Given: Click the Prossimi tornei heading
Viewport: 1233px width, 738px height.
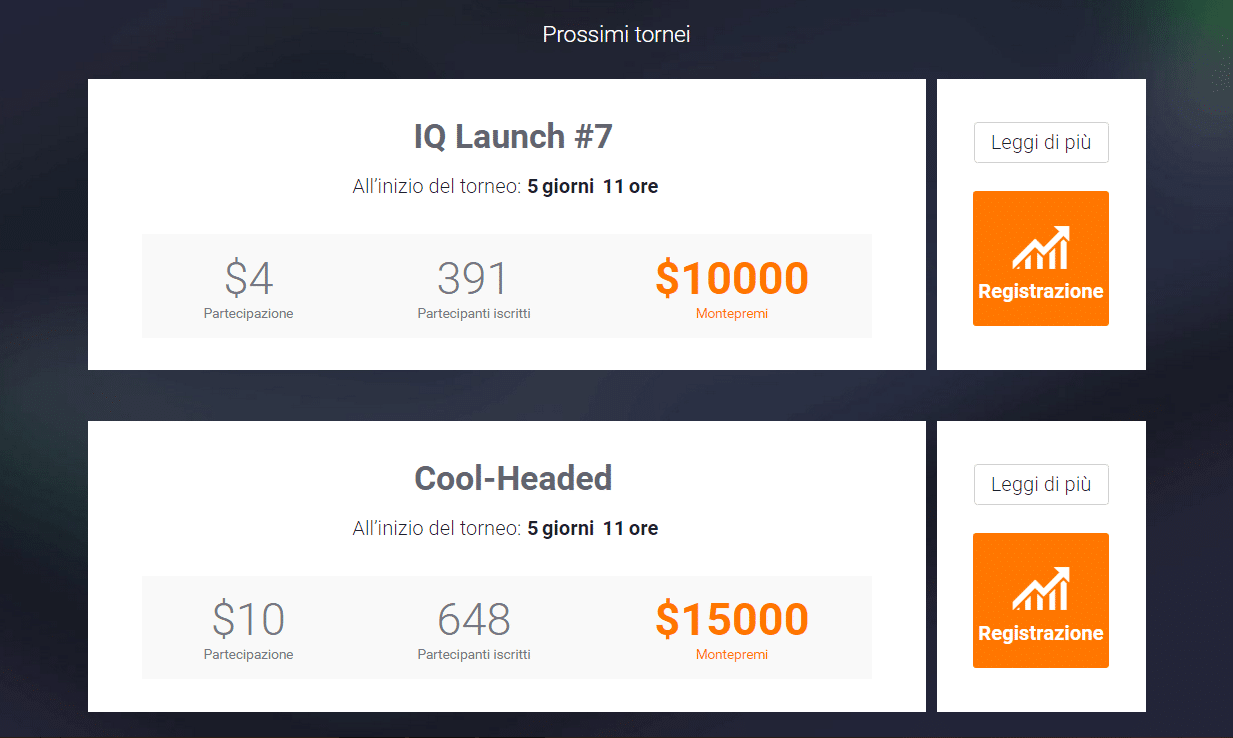Looking at the screenshot, I should pos(616,35).
